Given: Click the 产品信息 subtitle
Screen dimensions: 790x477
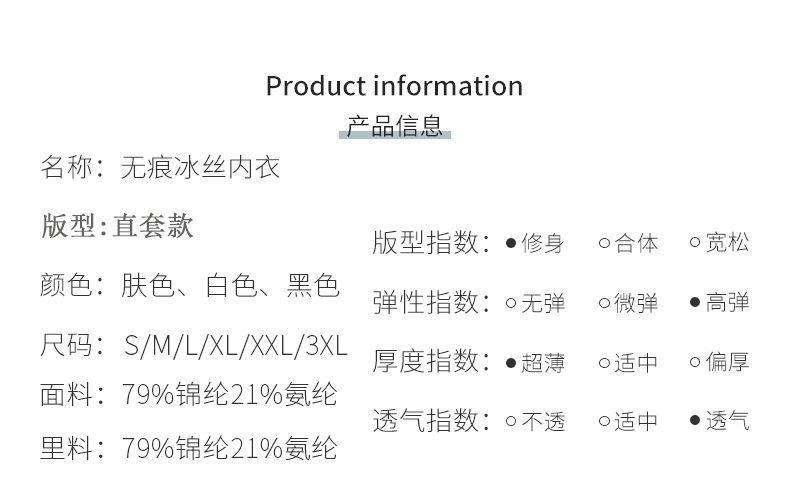Looking at the screenshot, I should [394, 126].
